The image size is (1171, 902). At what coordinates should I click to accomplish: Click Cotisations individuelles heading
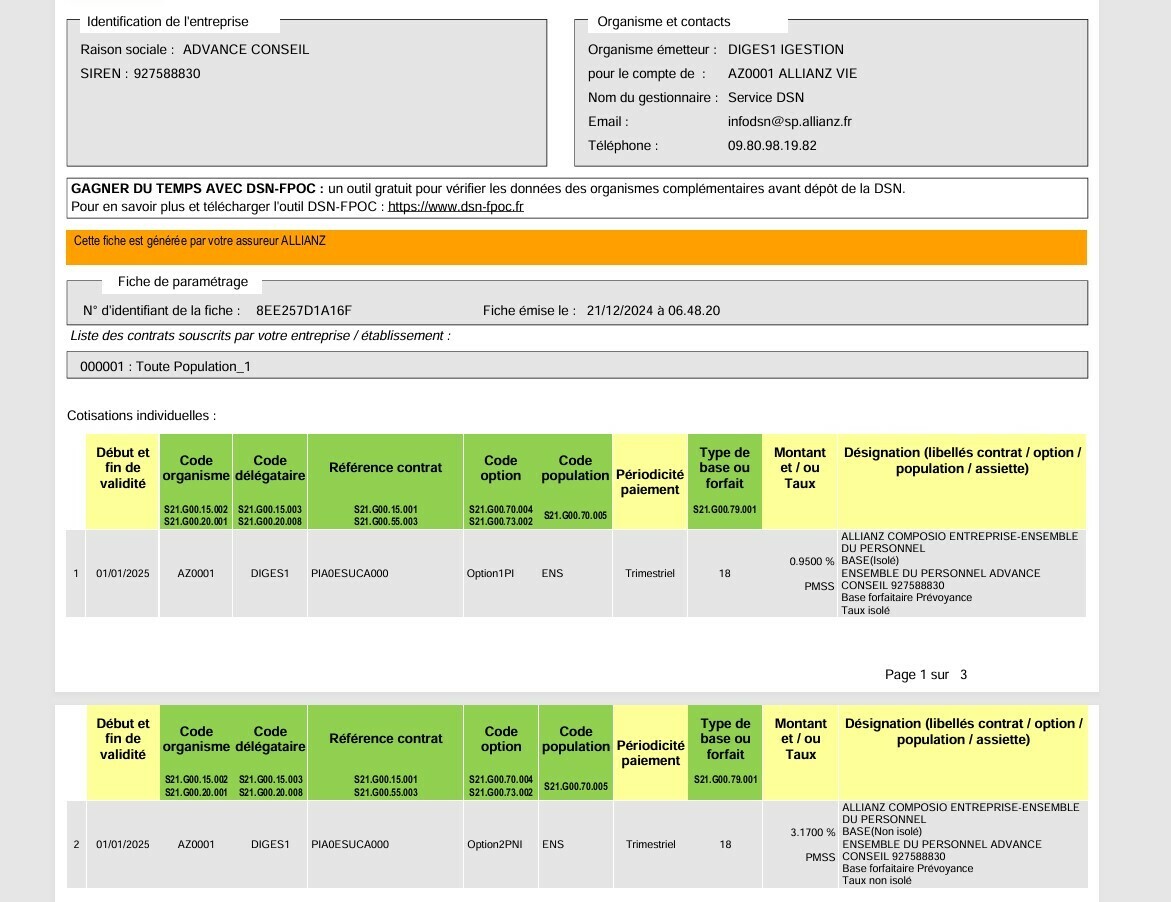tap(141, 416)
